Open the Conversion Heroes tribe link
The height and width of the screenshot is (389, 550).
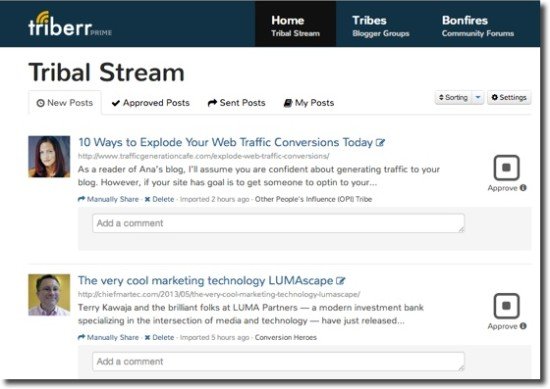(286, 337)
